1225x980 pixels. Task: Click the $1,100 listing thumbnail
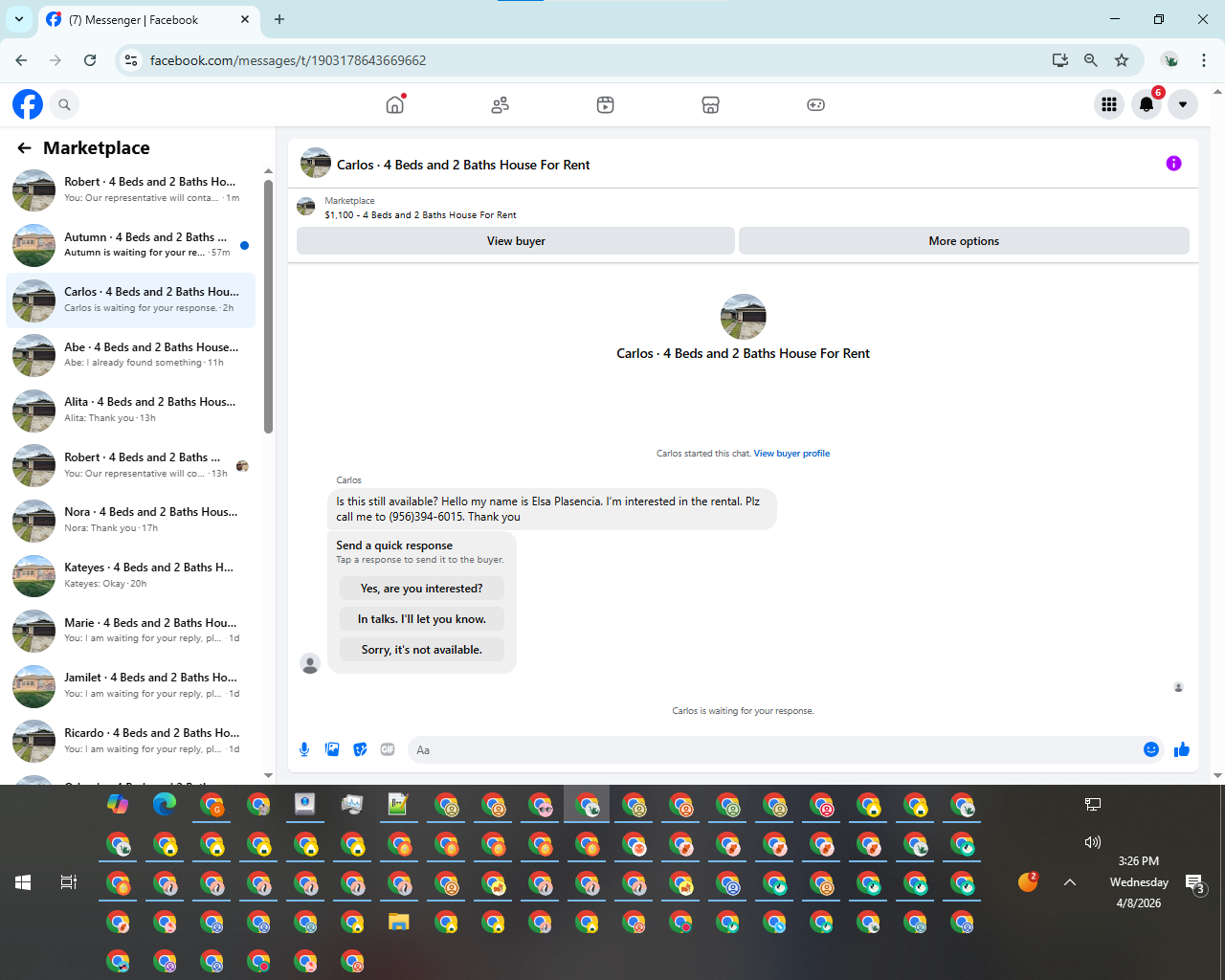click(x=306, y=207)
